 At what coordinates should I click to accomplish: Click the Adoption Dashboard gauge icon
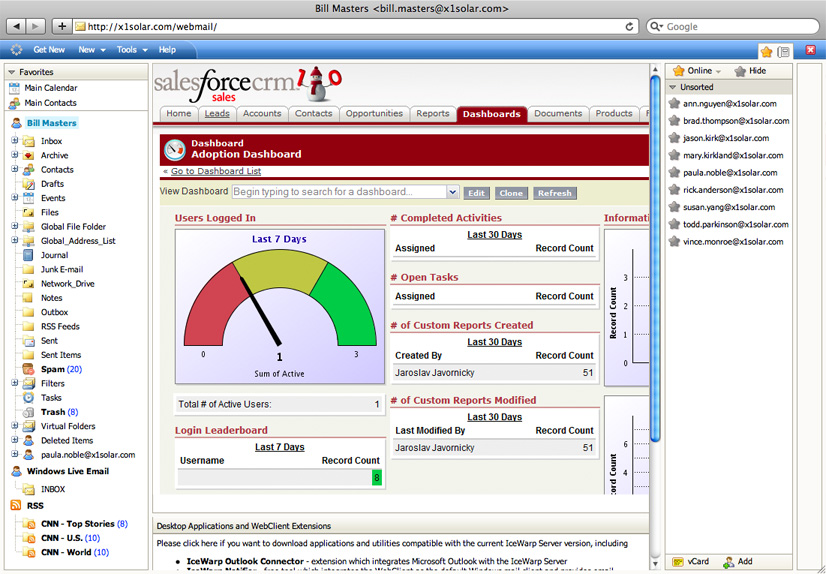[174, 149]
